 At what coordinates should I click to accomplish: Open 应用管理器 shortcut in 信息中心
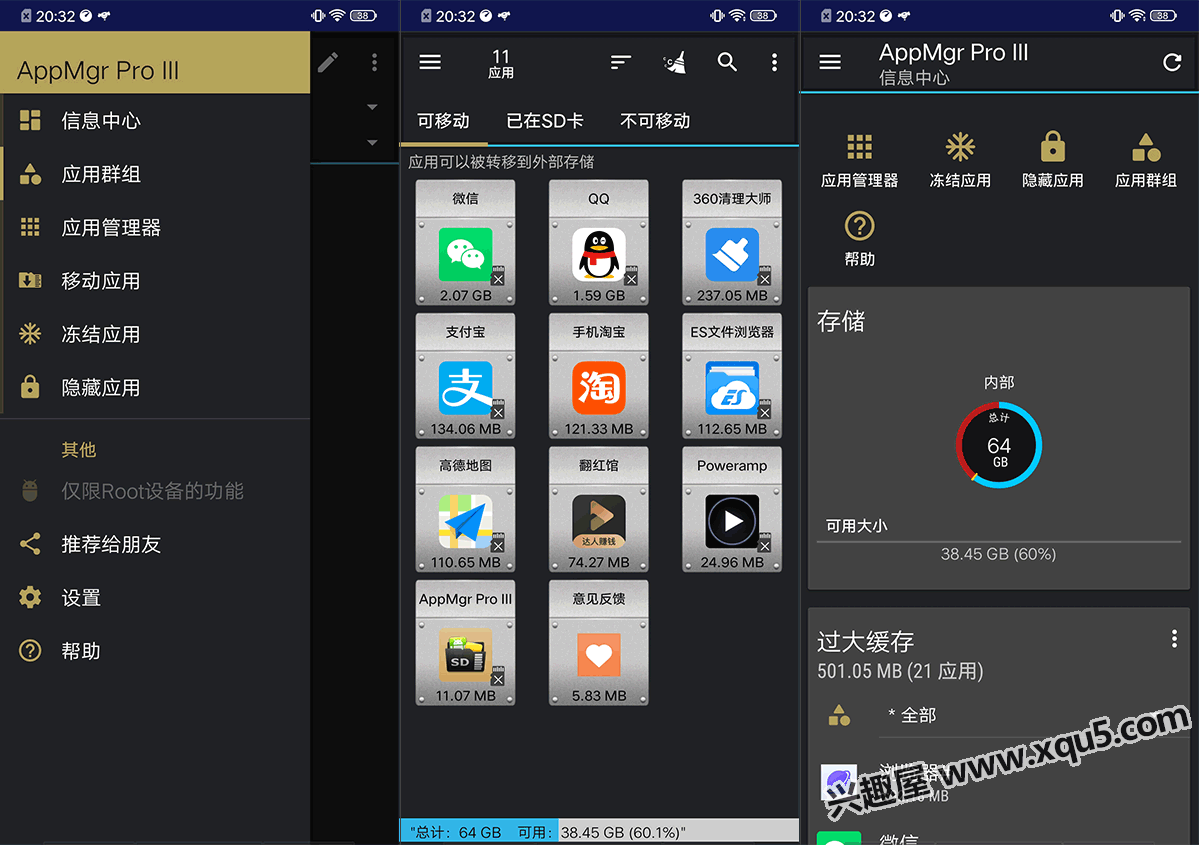click(860, 160)
